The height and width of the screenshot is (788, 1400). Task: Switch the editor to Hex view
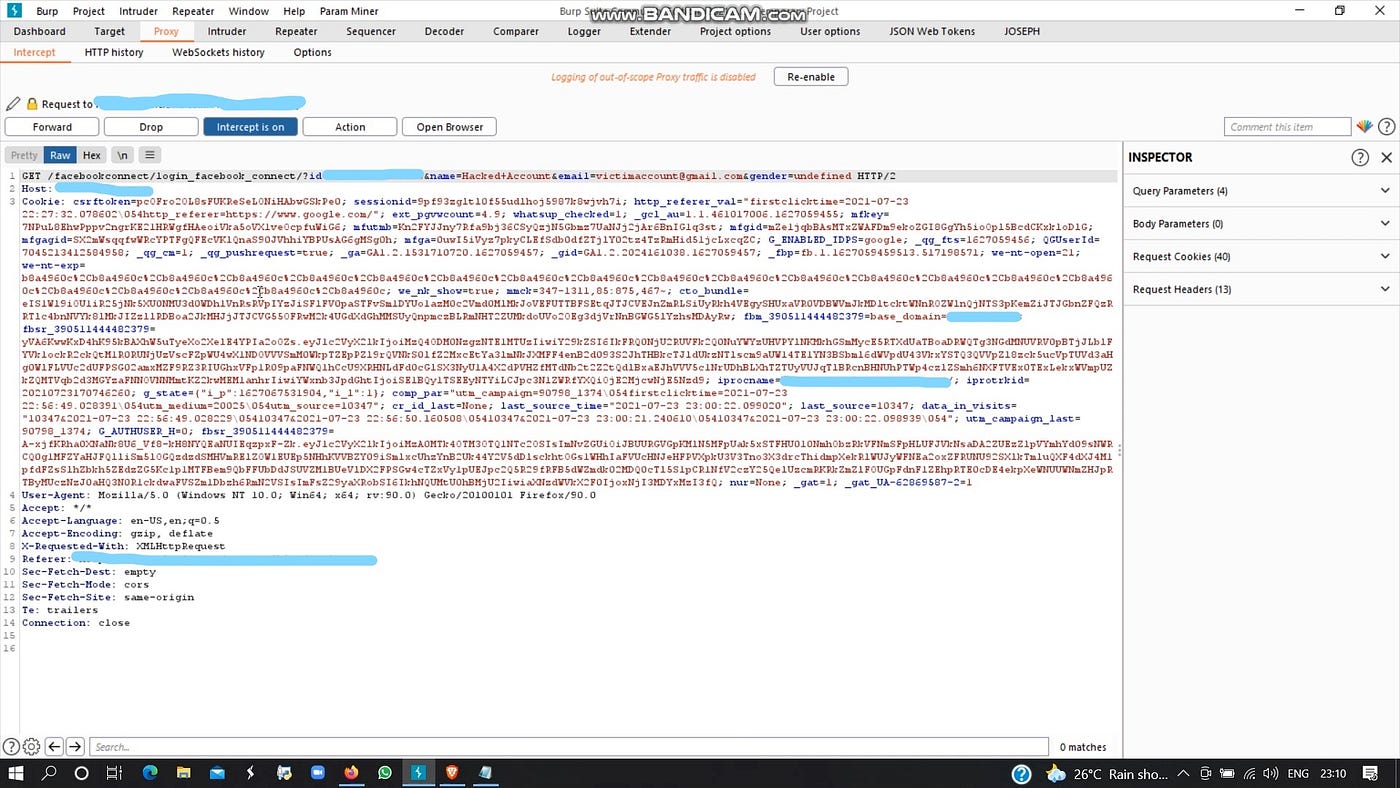click(92, 155)
